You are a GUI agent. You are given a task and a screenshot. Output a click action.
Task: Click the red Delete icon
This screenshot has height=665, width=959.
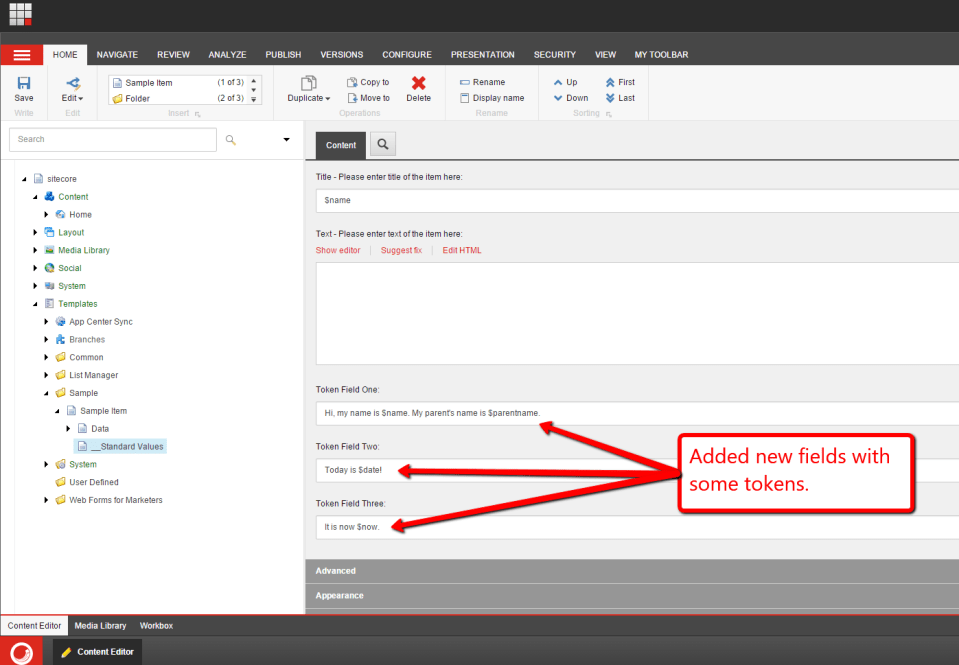pos(418,84)
